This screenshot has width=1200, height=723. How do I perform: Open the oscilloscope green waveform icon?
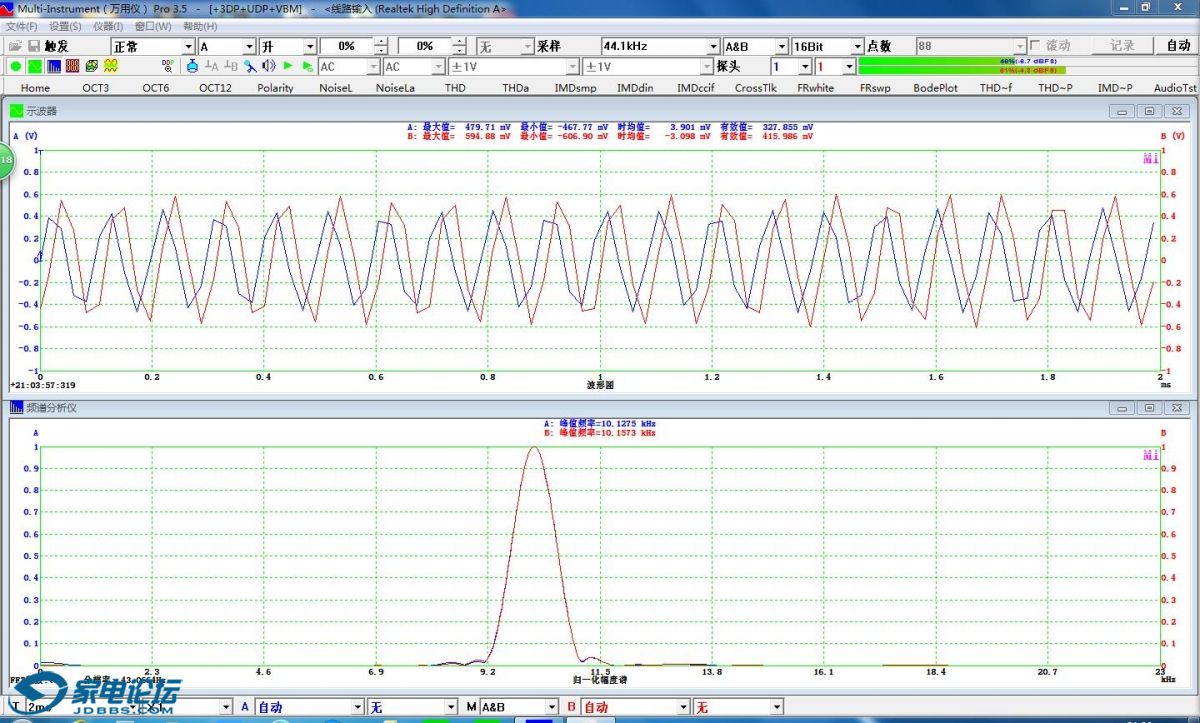coord(35,66)
